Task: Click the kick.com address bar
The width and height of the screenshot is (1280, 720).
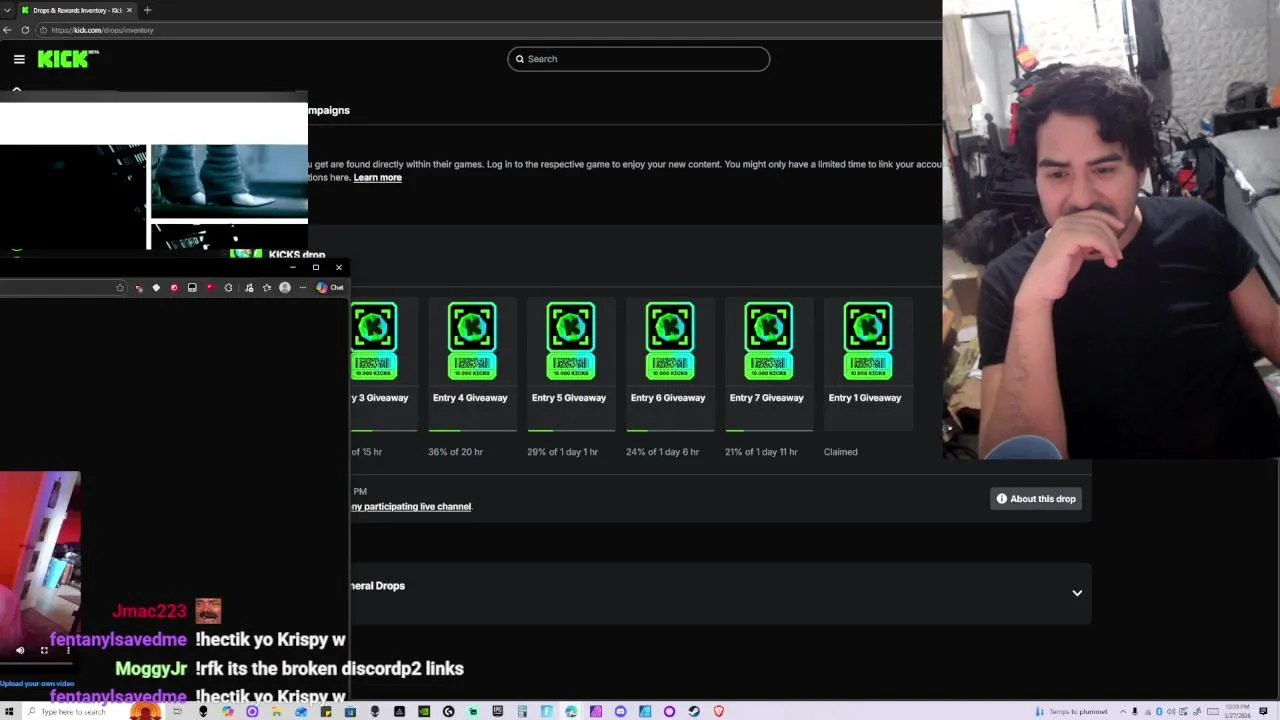Action: (x=490, y=30)
